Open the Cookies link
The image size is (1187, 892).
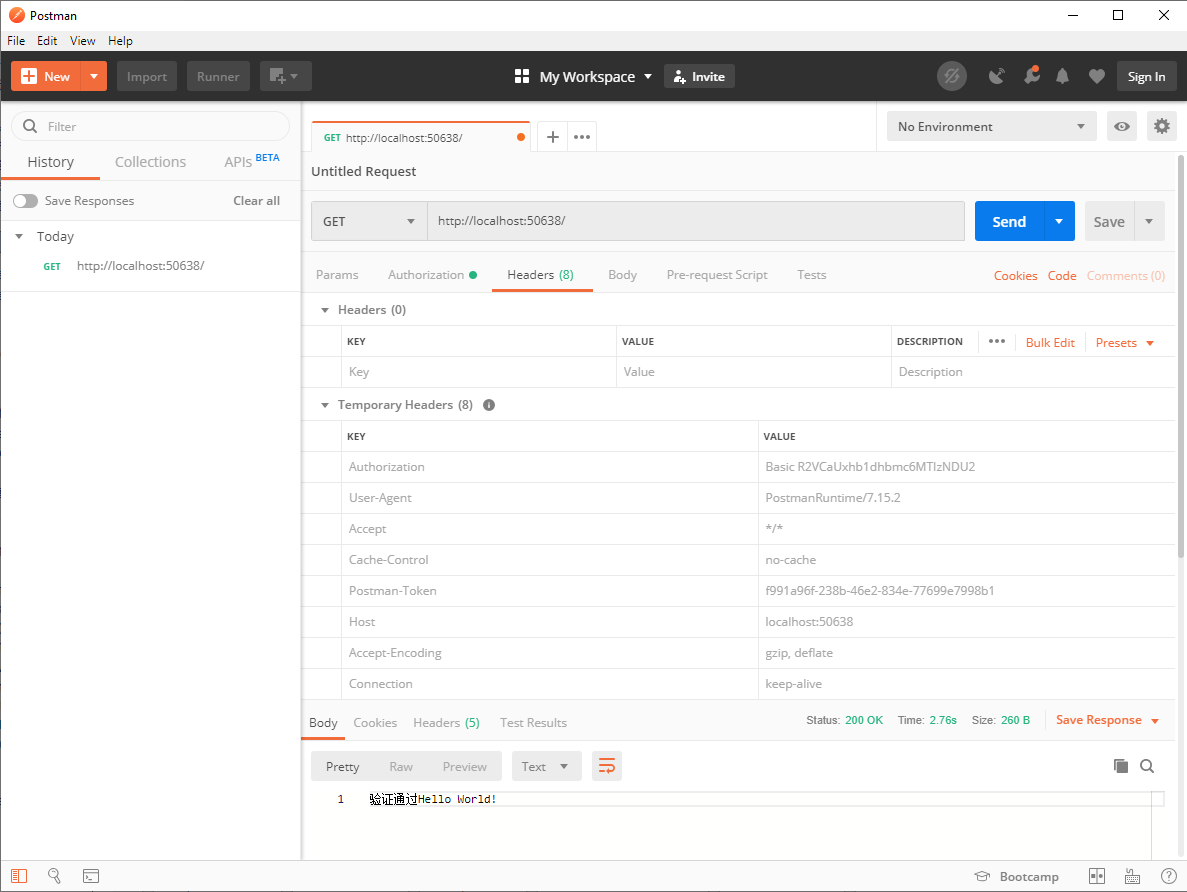[1015, 276]
